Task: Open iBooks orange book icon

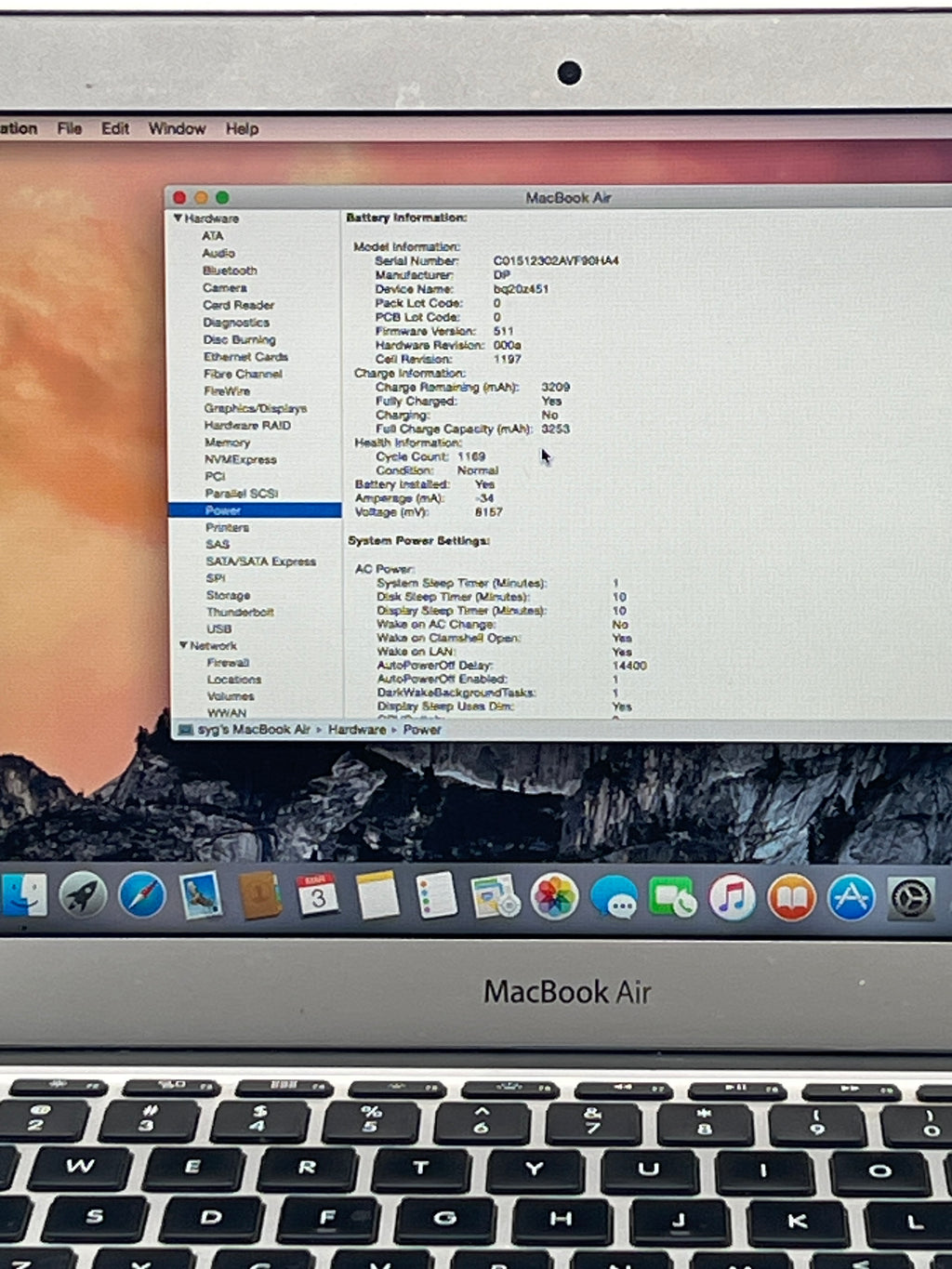Action: pyautogui.click(x=791, y=899)
